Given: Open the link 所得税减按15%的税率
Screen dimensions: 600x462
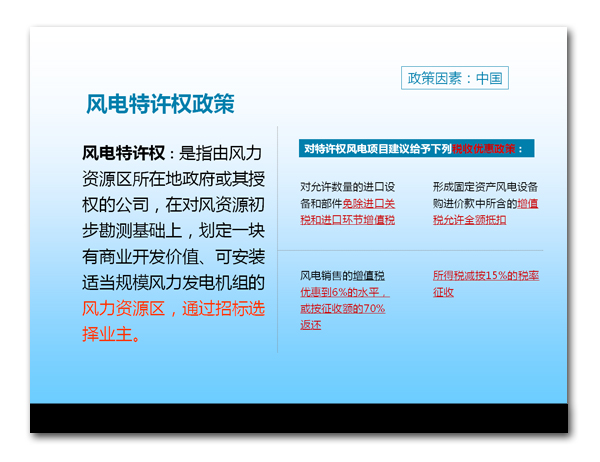Looking at the screenshot, I should (485, 275).
